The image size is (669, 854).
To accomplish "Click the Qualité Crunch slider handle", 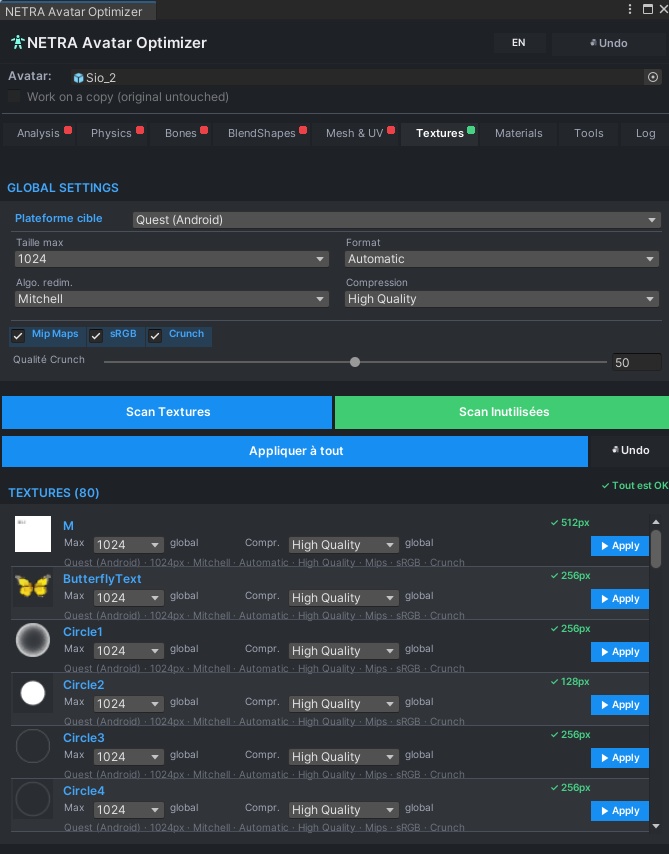I will pos(355,362).
